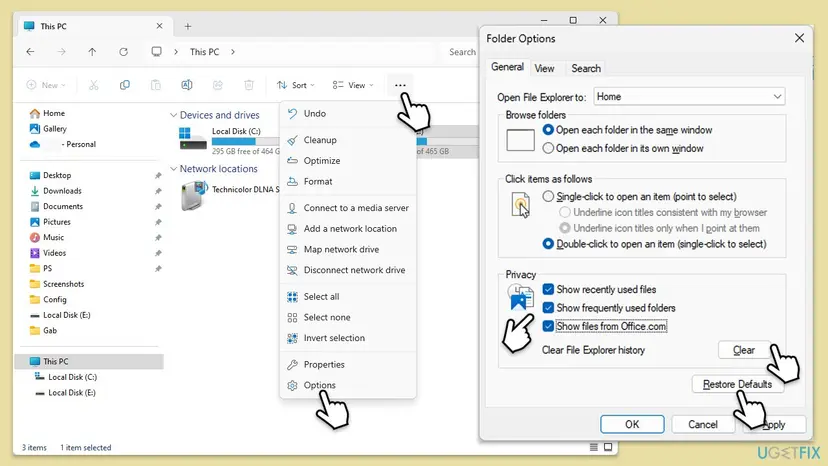
Task: Uncheck Show files from Office.com
Action: 548,326
